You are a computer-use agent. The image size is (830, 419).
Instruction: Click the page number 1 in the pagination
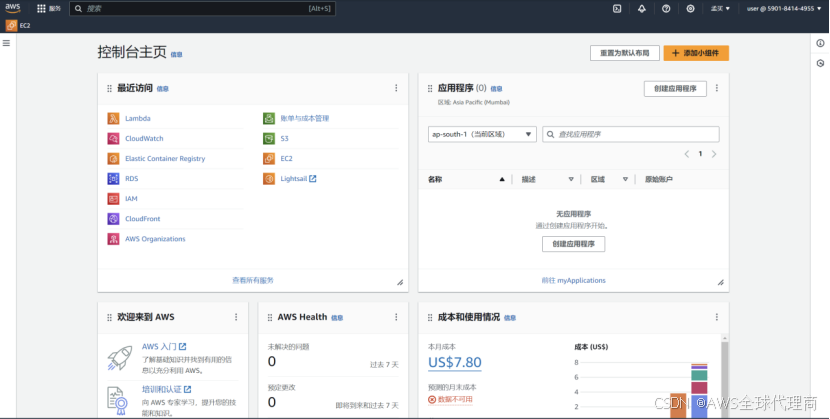point(700,154)
